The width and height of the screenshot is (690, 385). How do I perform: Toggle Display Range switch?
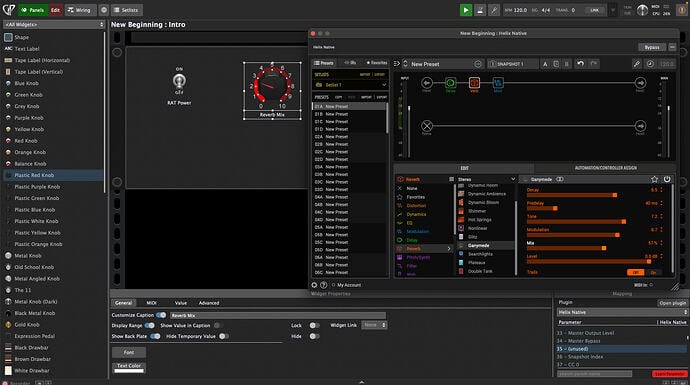(x=150, y=326)
